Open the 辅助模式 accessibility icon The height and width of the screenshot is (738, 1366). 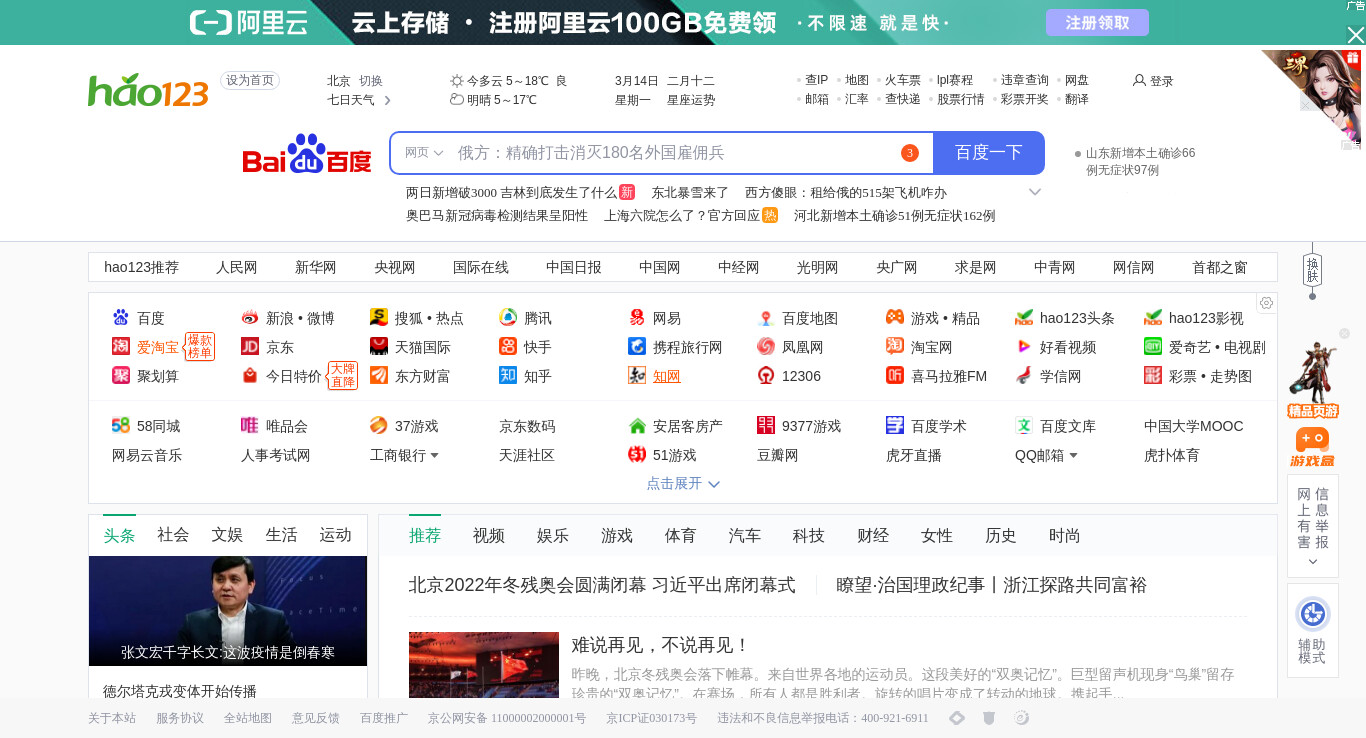1312,614
